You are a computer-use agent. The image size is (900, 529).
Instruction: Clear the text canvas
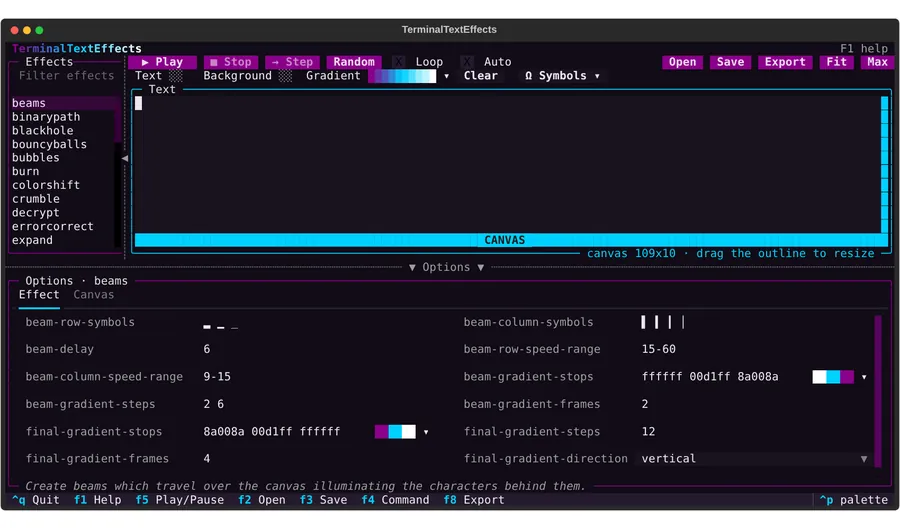[480, 76]
